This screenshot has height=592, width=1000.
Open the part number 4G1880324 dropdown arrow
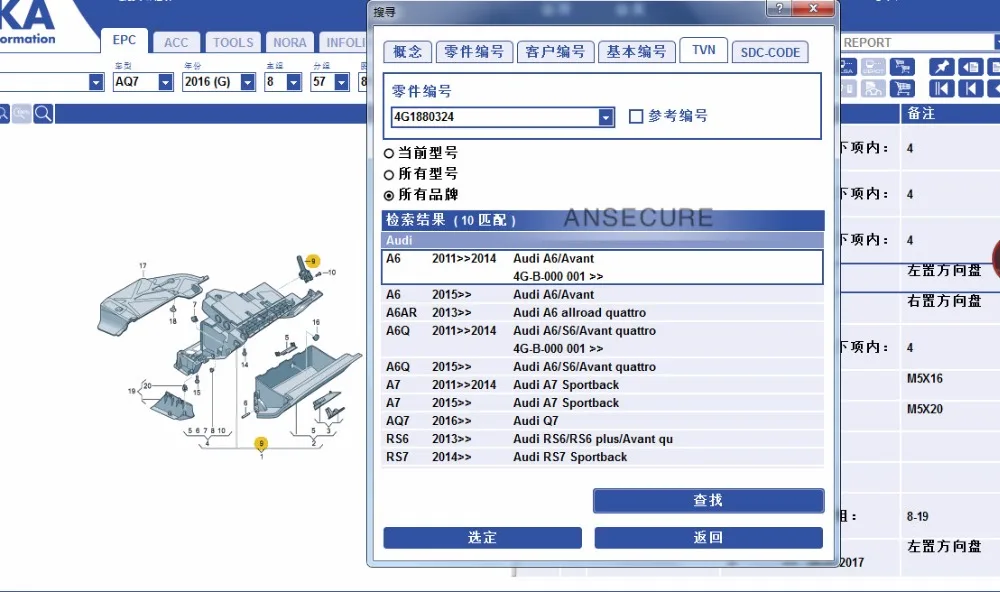point(606,117)
